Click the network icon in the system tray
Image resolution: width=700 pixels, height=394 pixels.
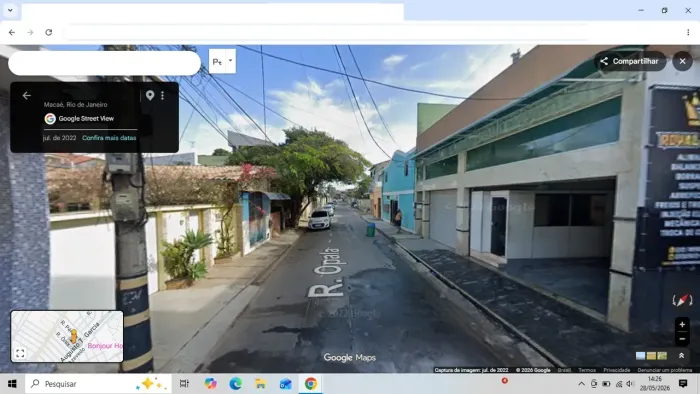[x=619, y=384]
